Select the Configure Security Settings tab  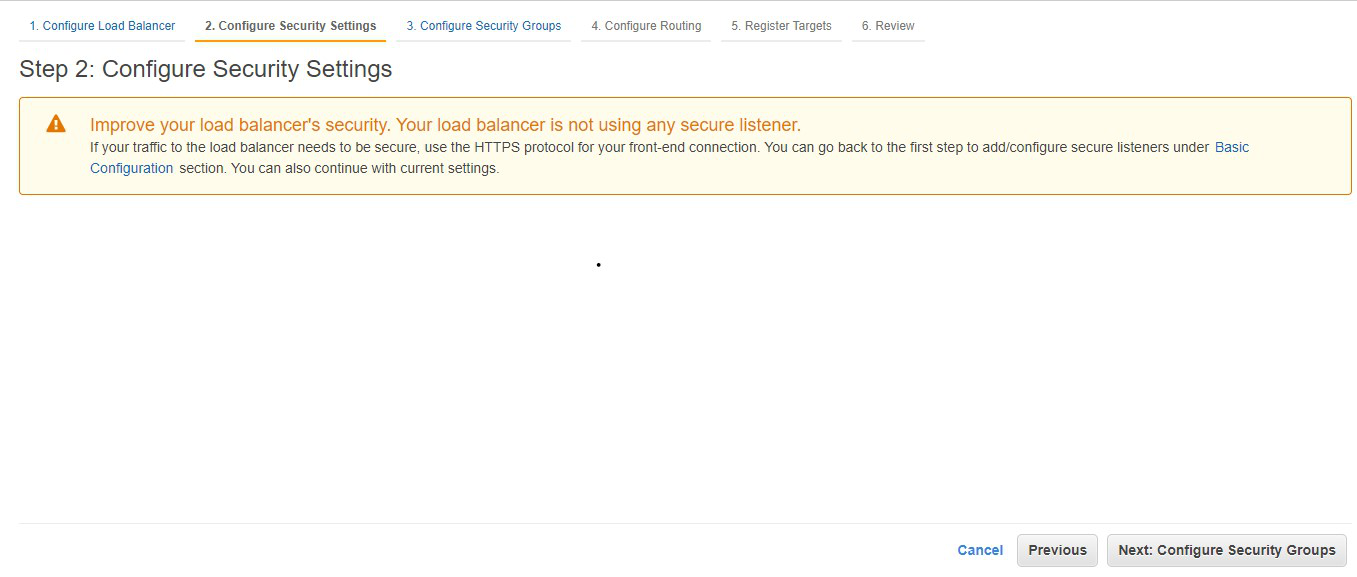pos(290,26)
